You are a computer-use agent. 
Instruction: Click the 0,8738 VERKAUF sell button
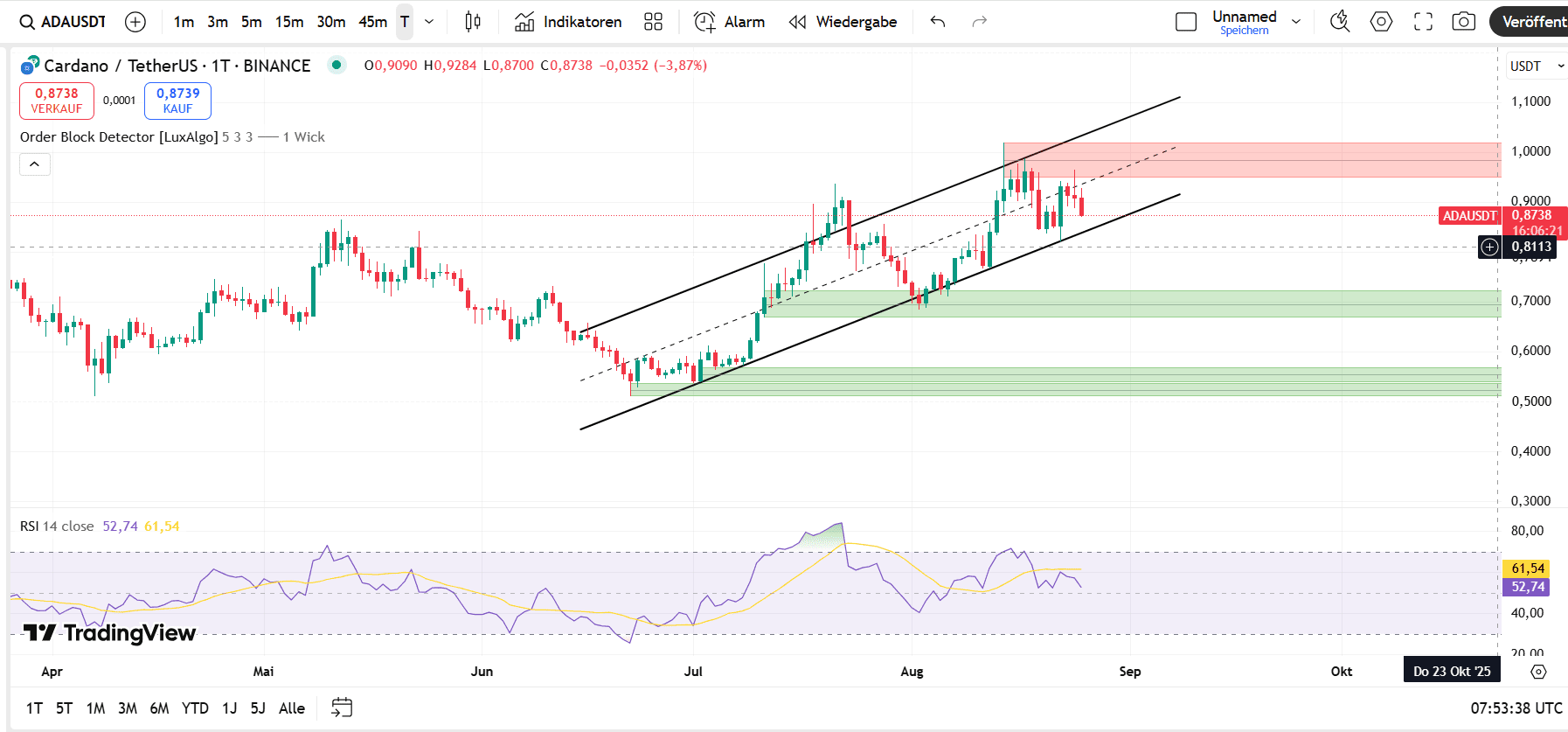point(57,101)
